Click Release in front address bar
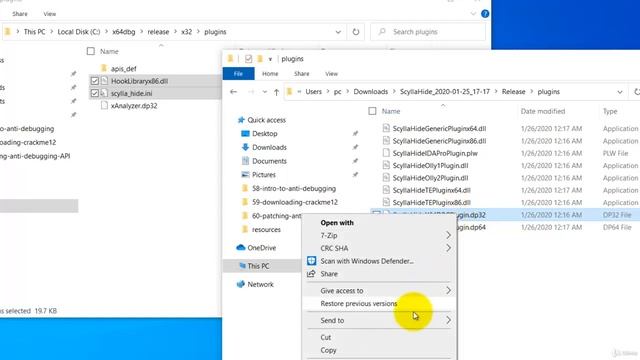The width and height of the screenshot is (640, 360). 513,92
